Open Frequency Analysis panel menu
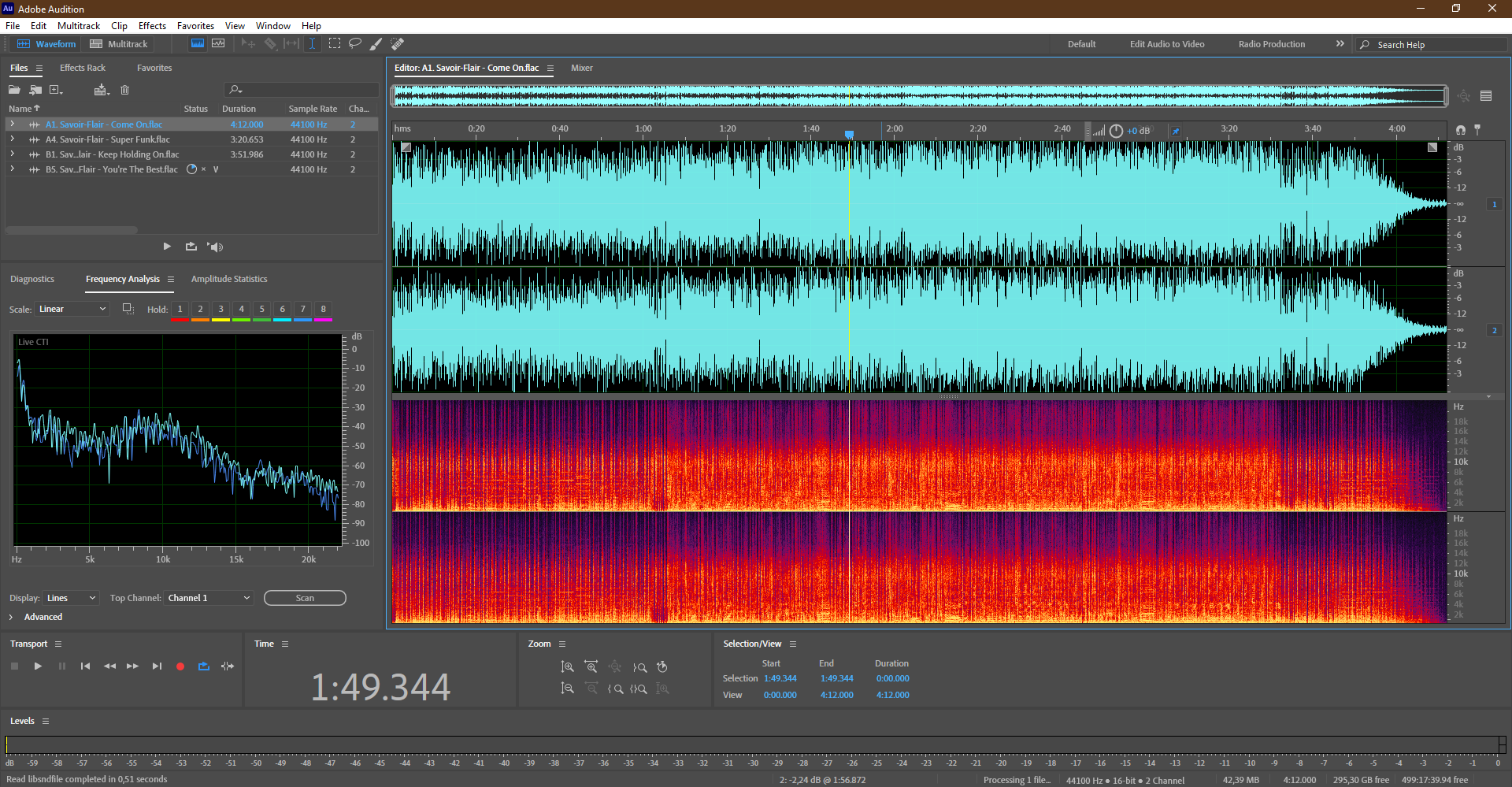The image size is (1512, 787). pyautogui.click(x=171, y=279)
